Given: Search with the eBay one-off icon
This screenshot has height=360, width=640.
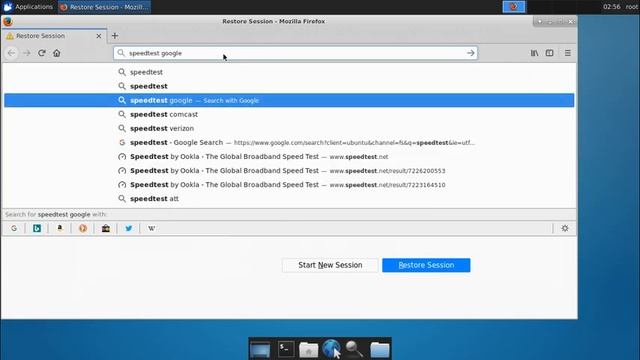Looking at the screenshot, I should (106, 229).
